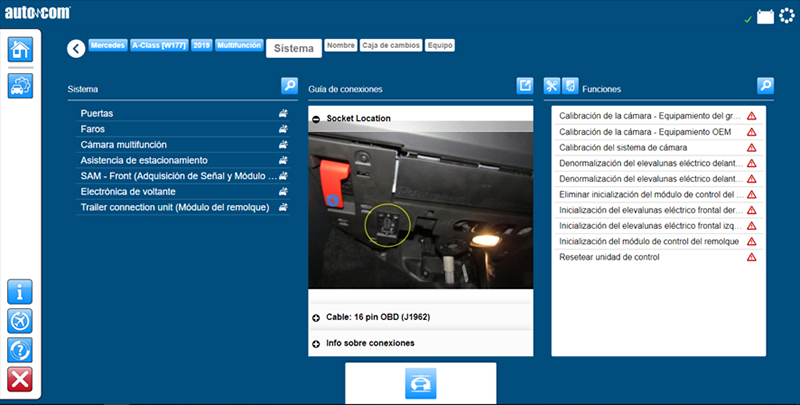This screenshot has width=800, height=405.
Task: Click previous image arrow on socket photo
Action: point(332,200)
